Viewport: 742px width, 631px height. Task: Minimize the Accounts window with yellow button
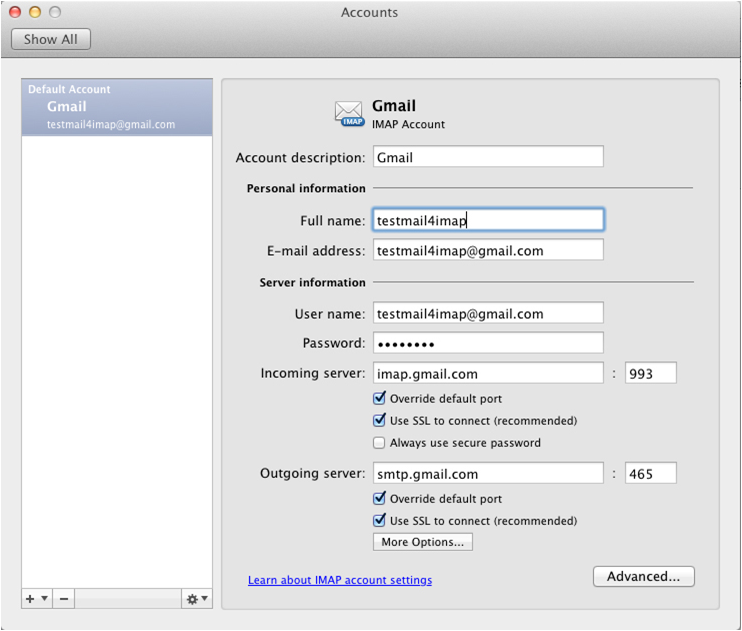click(x=35, y=12)
